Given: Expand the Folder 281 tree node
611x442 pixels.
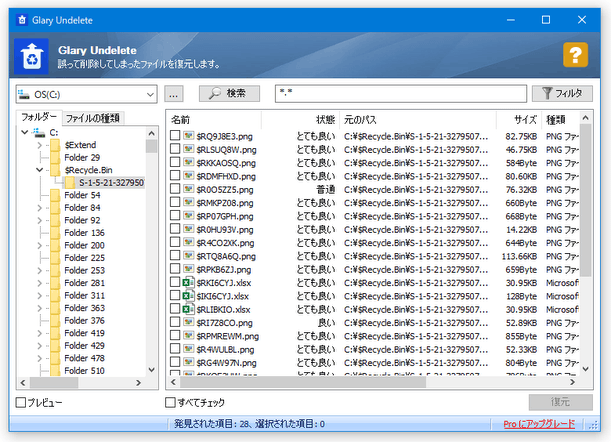Looking at the screenshot, I should (x=39, y=283).
